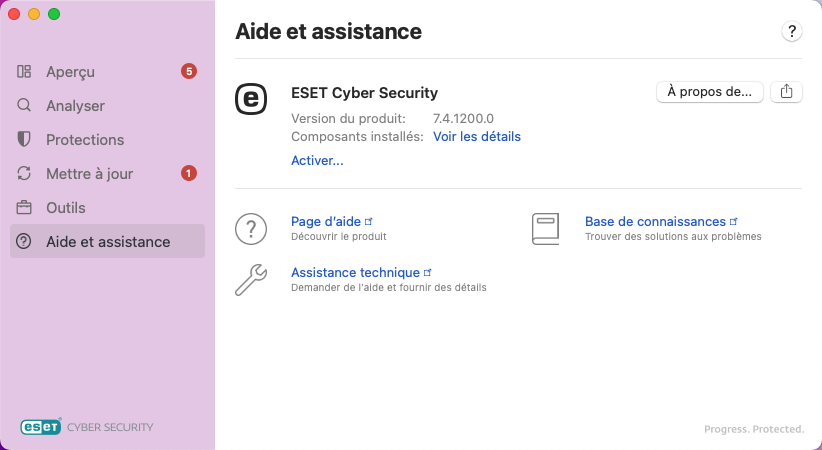Open the Base de connaissances link
Viewport: 822px width, 450px height.
(655, 221)
